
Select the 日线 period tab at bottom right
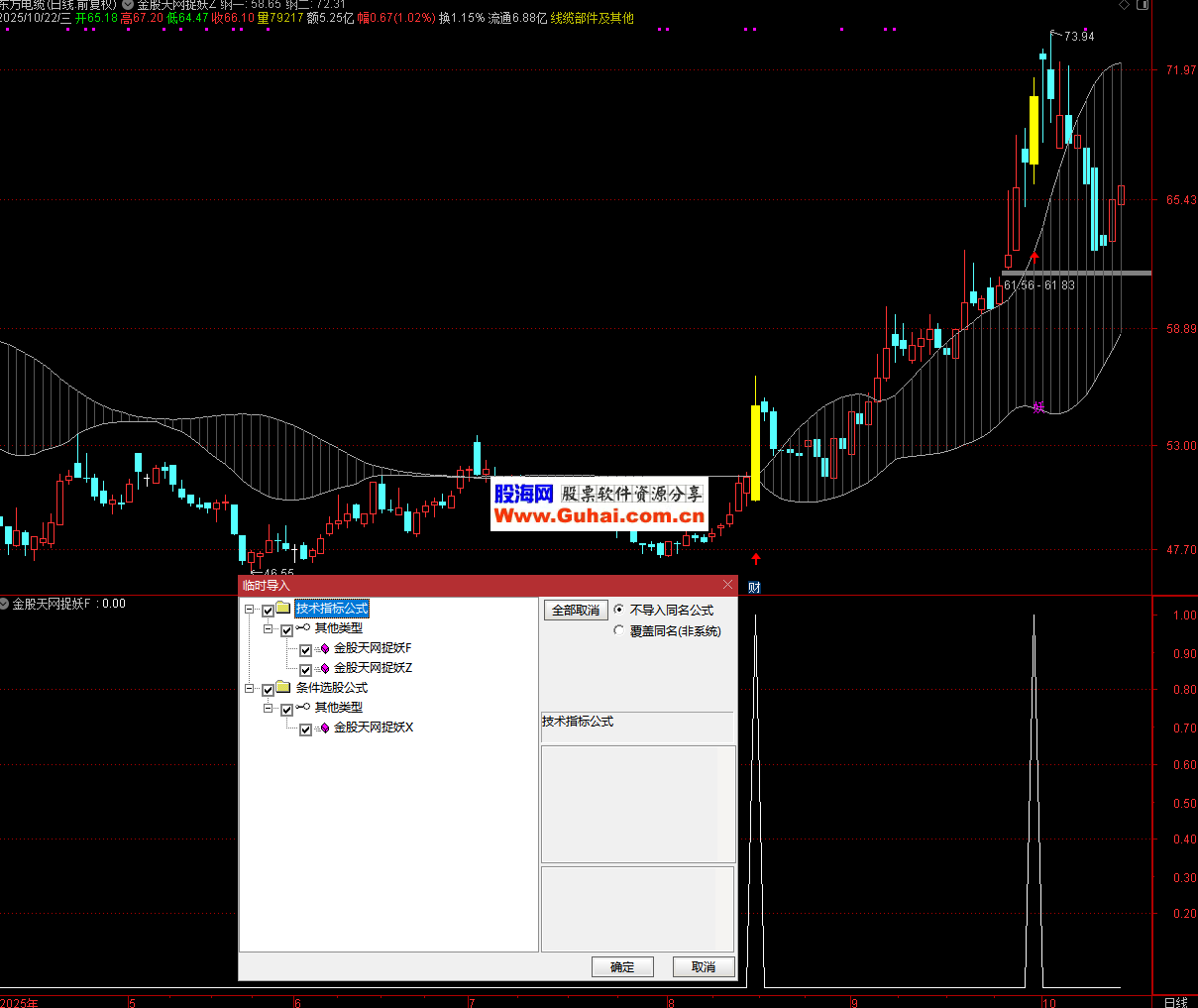1175,1002
